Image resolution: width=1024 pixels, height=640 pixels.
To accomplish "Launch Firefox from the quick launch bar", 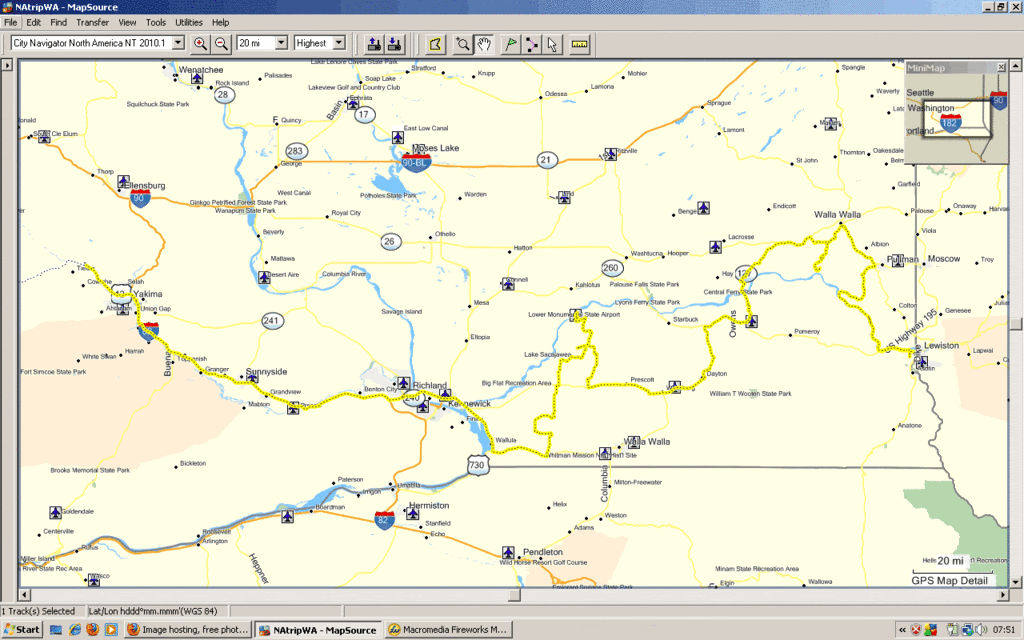I will coord(93,630).
